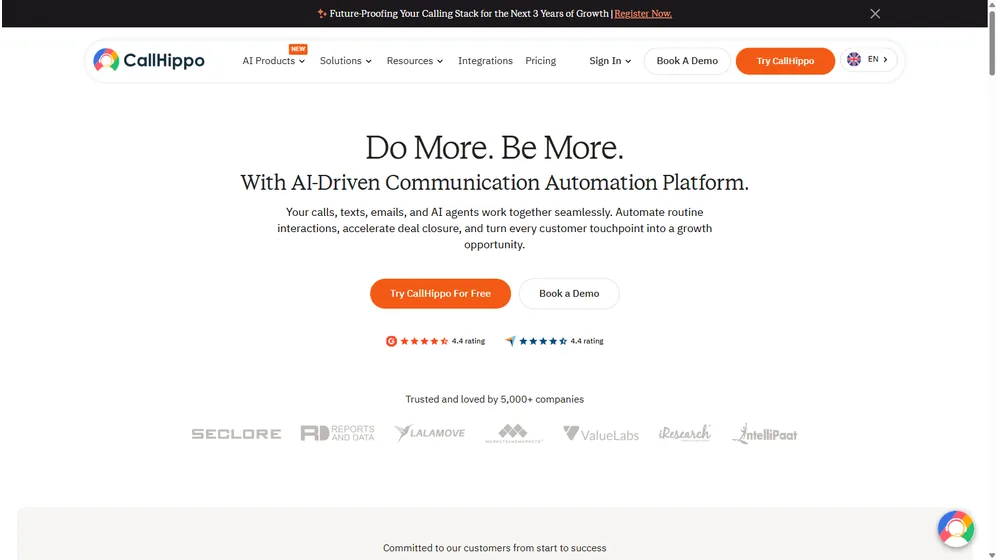Click the G2 4.4 rating text
Screen dimensions: 1000x560
(x=468, y=341)
